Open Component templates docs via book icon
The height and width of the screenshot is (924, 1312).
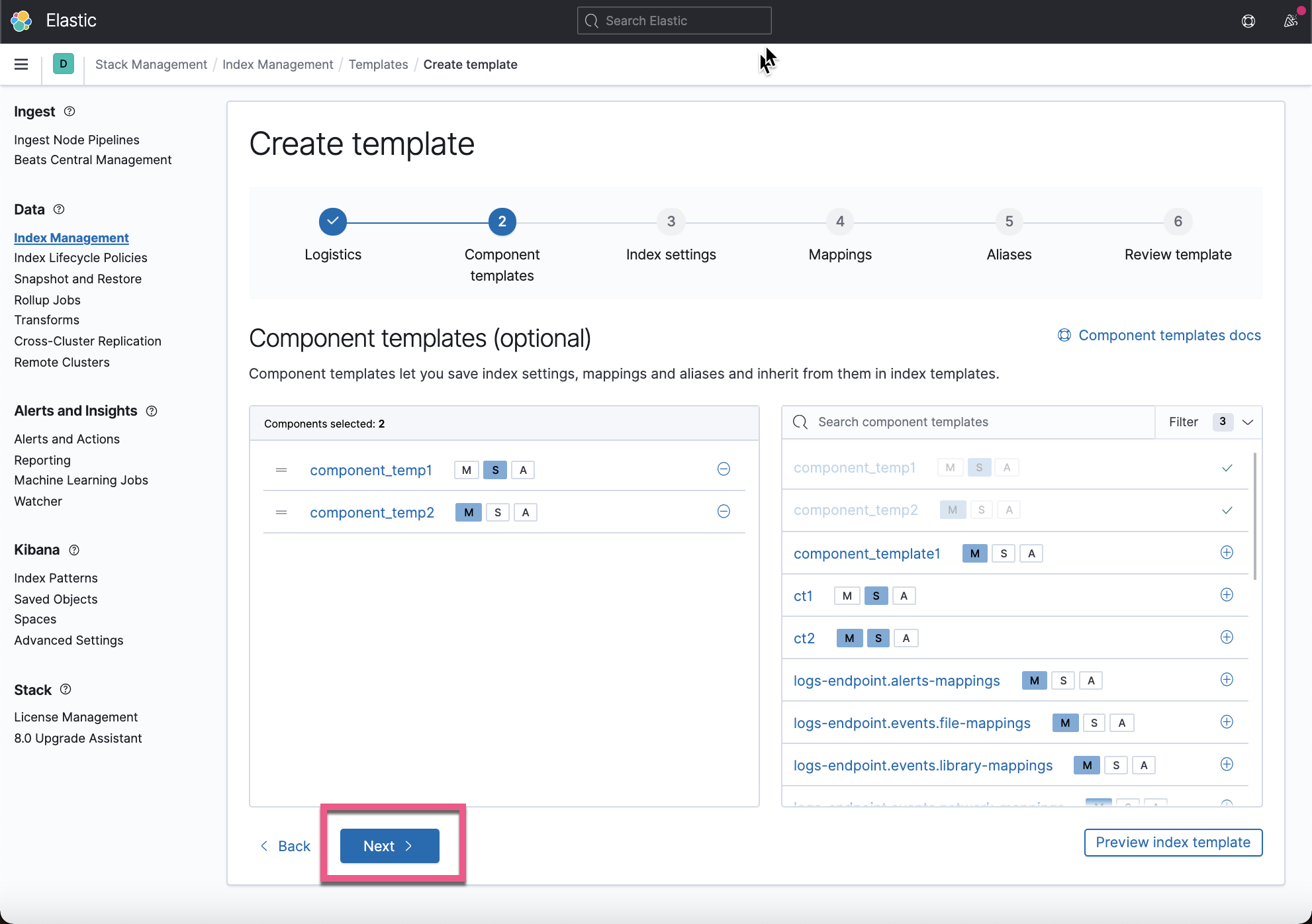point(1064,335)
